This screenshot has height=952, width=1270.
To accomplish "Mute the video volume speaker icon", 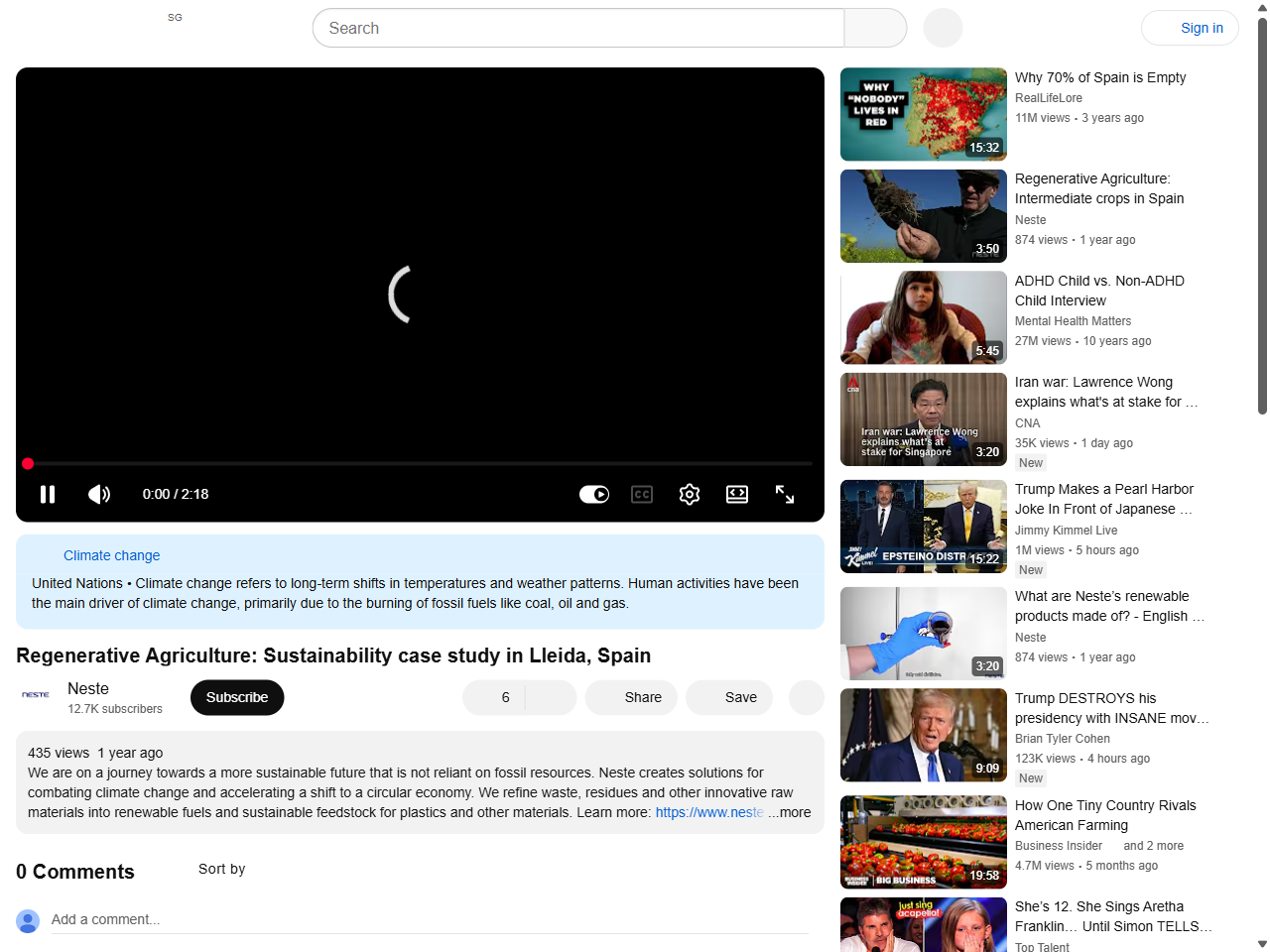I will [x=99, y=494].
